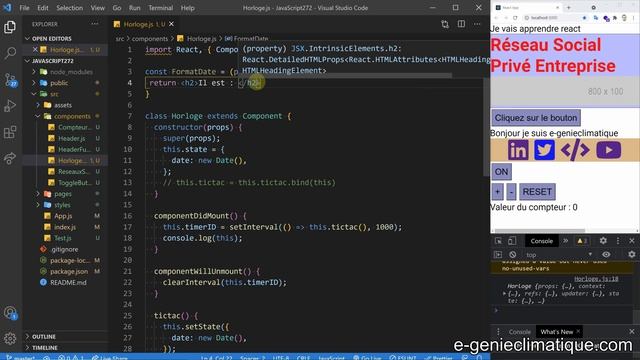Open JavaScript context dropdown labeled top

point(559,254)
